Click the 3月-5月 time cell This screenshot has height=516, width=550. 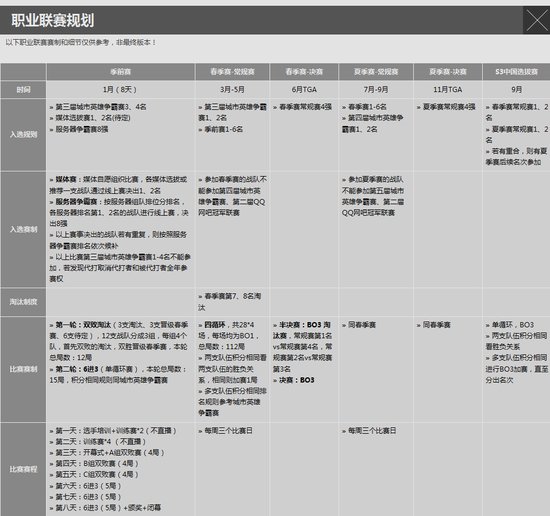point(232,89)
